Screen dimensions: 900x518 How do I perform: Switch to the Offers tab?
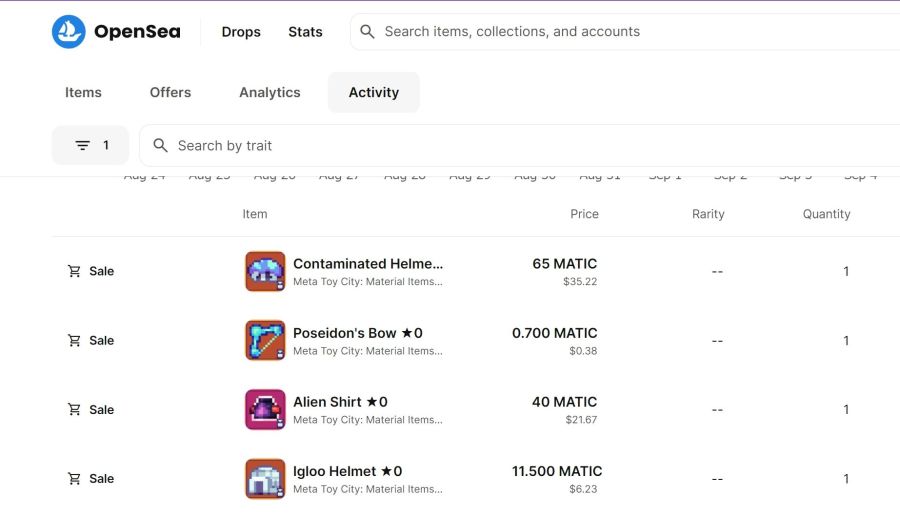170,92
